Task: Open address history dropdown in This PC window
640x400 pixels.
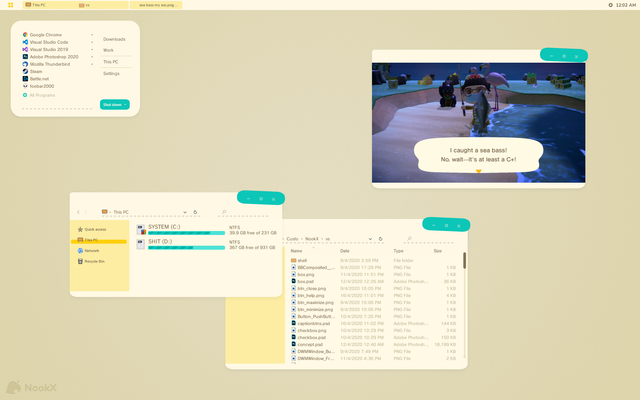Action: point(185,212)
